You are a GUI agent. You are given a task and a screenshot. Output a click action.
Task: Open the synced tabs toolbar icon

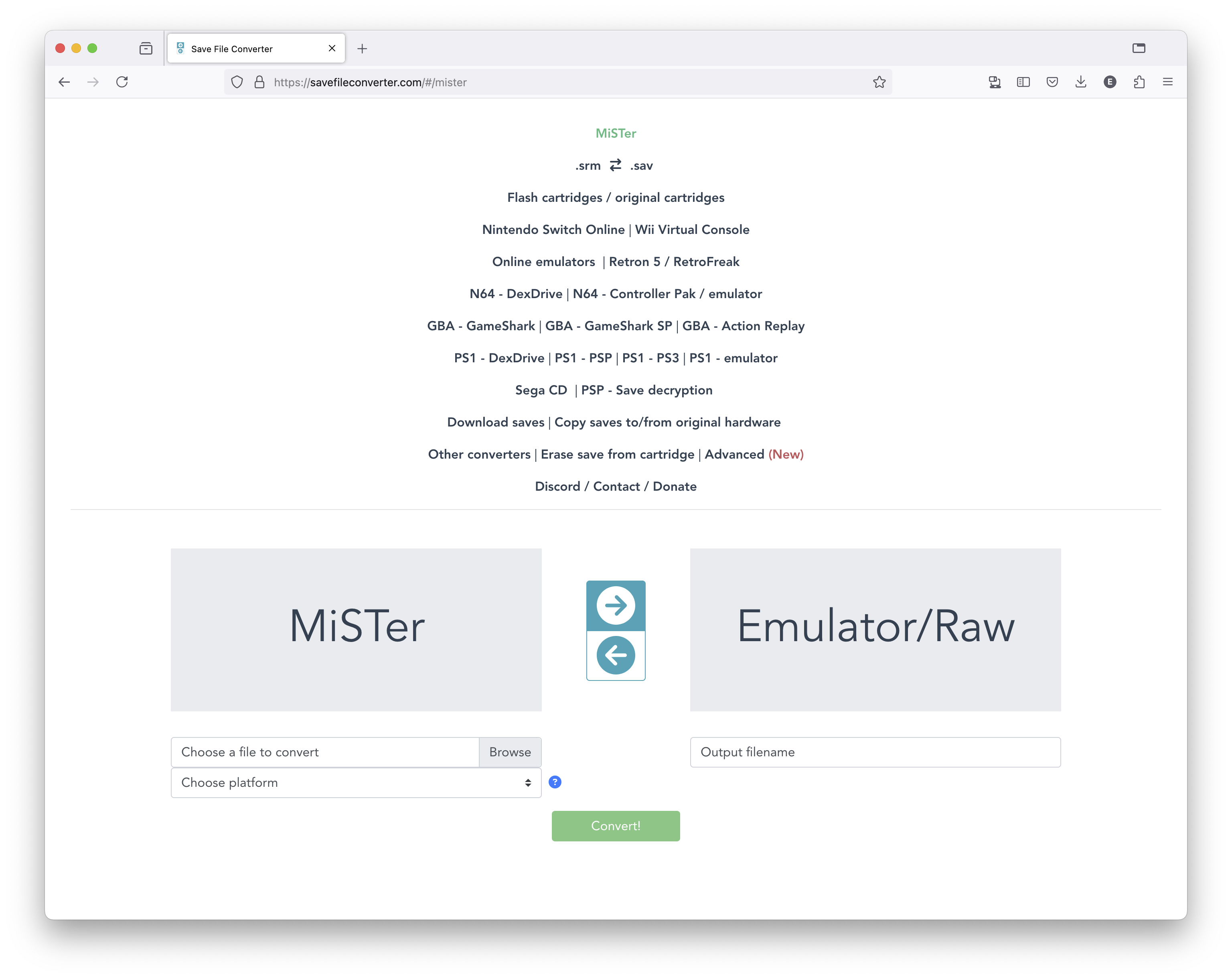[x=995, y=82]
